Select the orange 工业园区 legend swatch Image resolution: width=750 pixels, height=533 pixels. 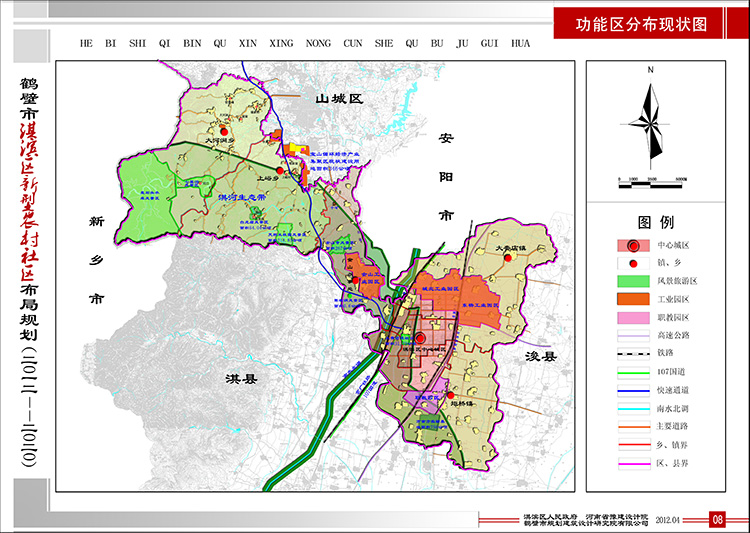(633, 299)
